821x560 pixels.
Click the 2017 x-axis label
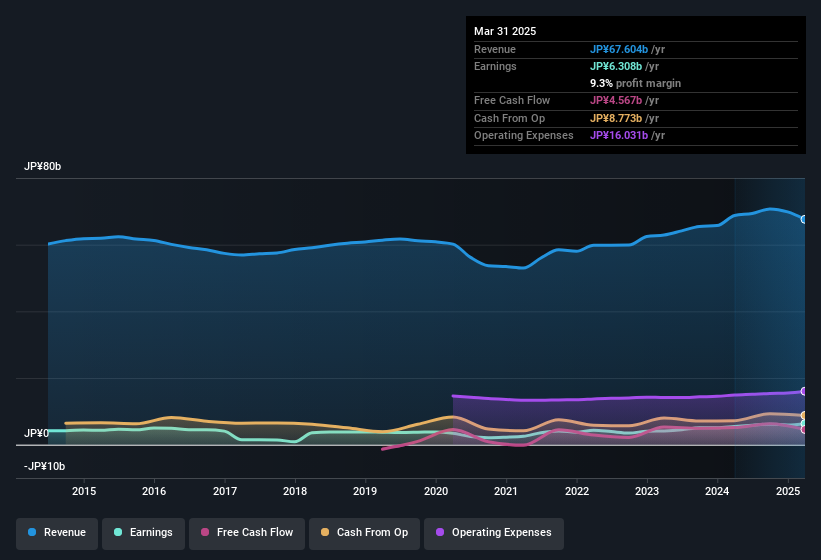225,491
